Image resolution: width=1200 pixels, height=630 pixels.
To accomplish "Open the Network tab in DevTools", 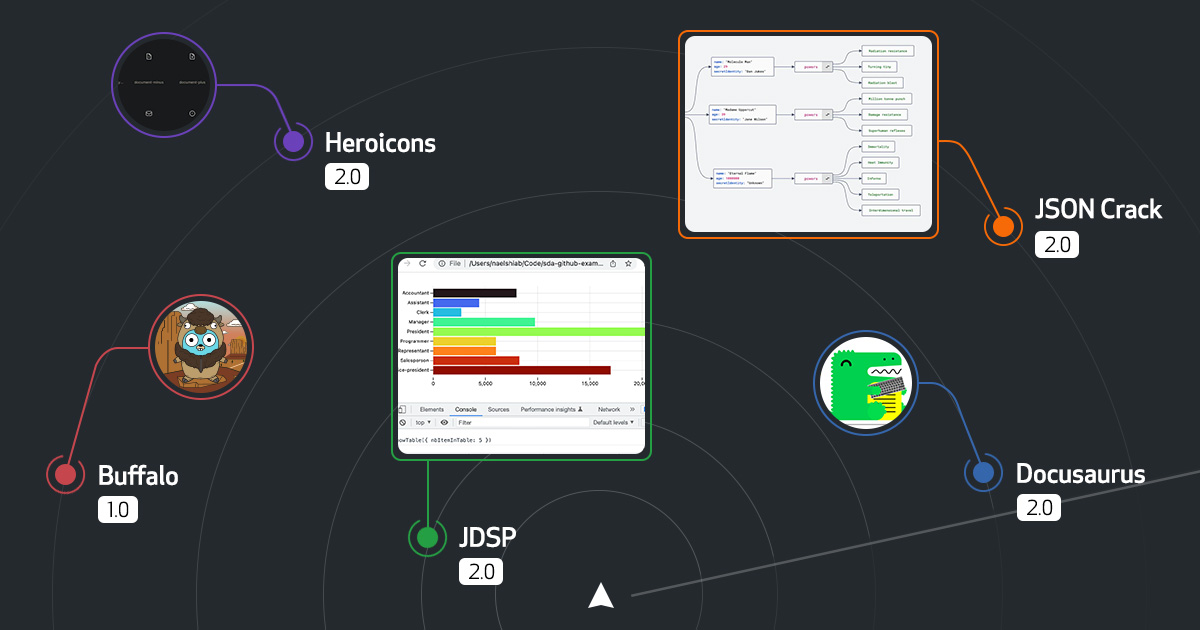I will pos(608,409).
